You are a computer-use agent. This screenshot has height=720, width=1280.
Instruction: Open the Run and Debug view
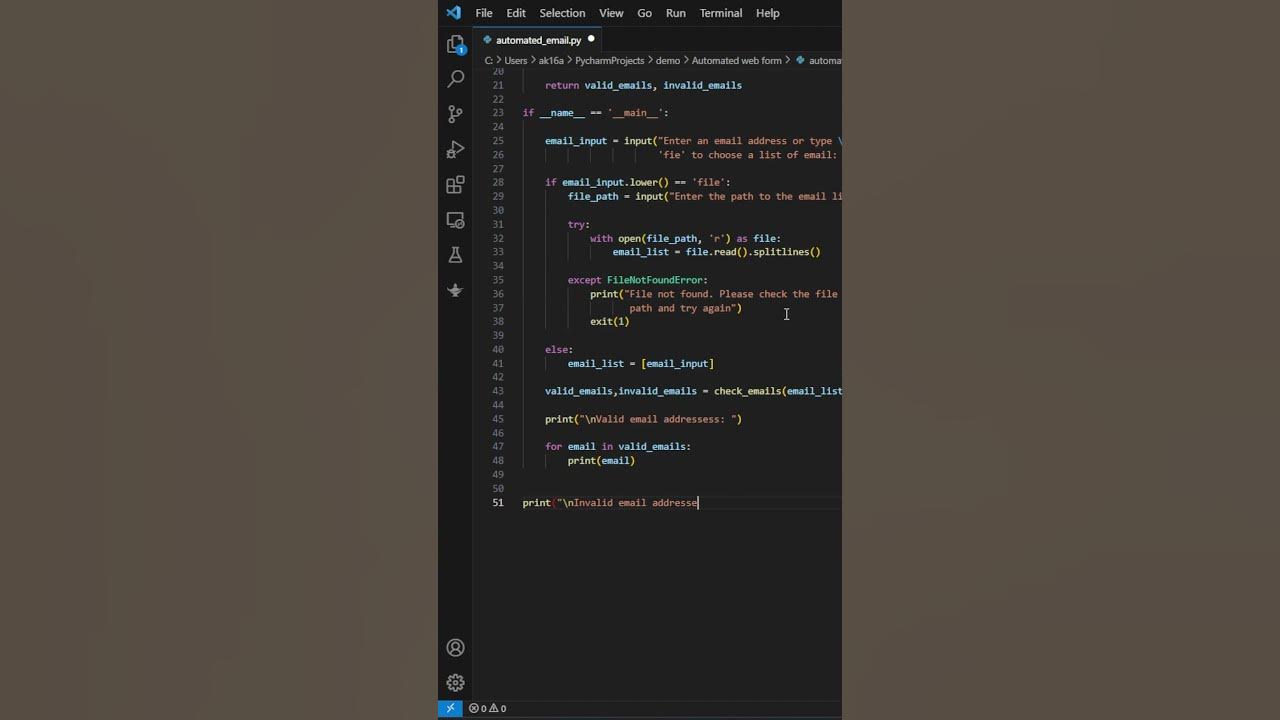click(x=455, y=149)
